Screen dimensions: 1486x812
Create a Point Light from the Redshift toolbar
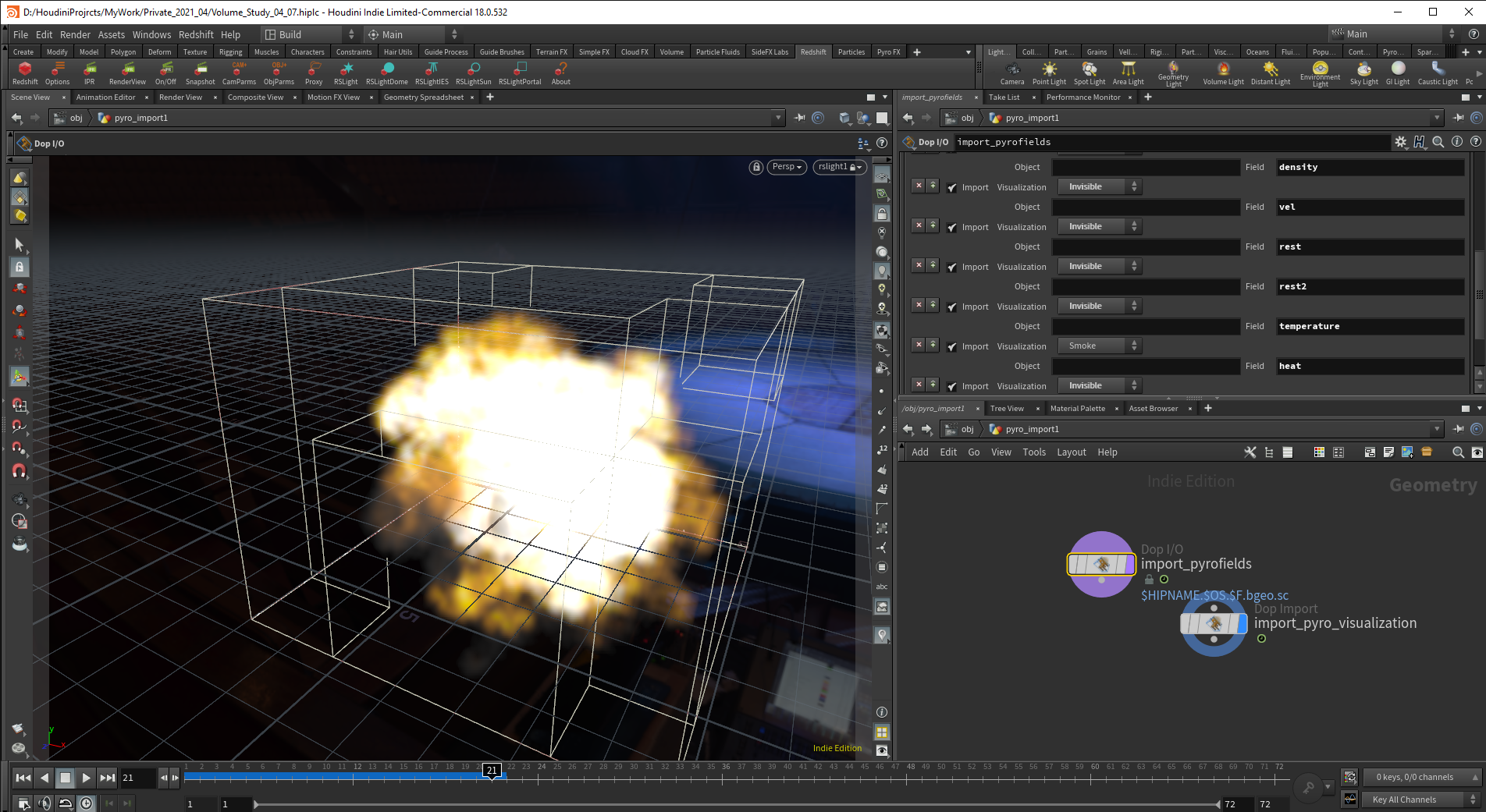(1049, 74)
